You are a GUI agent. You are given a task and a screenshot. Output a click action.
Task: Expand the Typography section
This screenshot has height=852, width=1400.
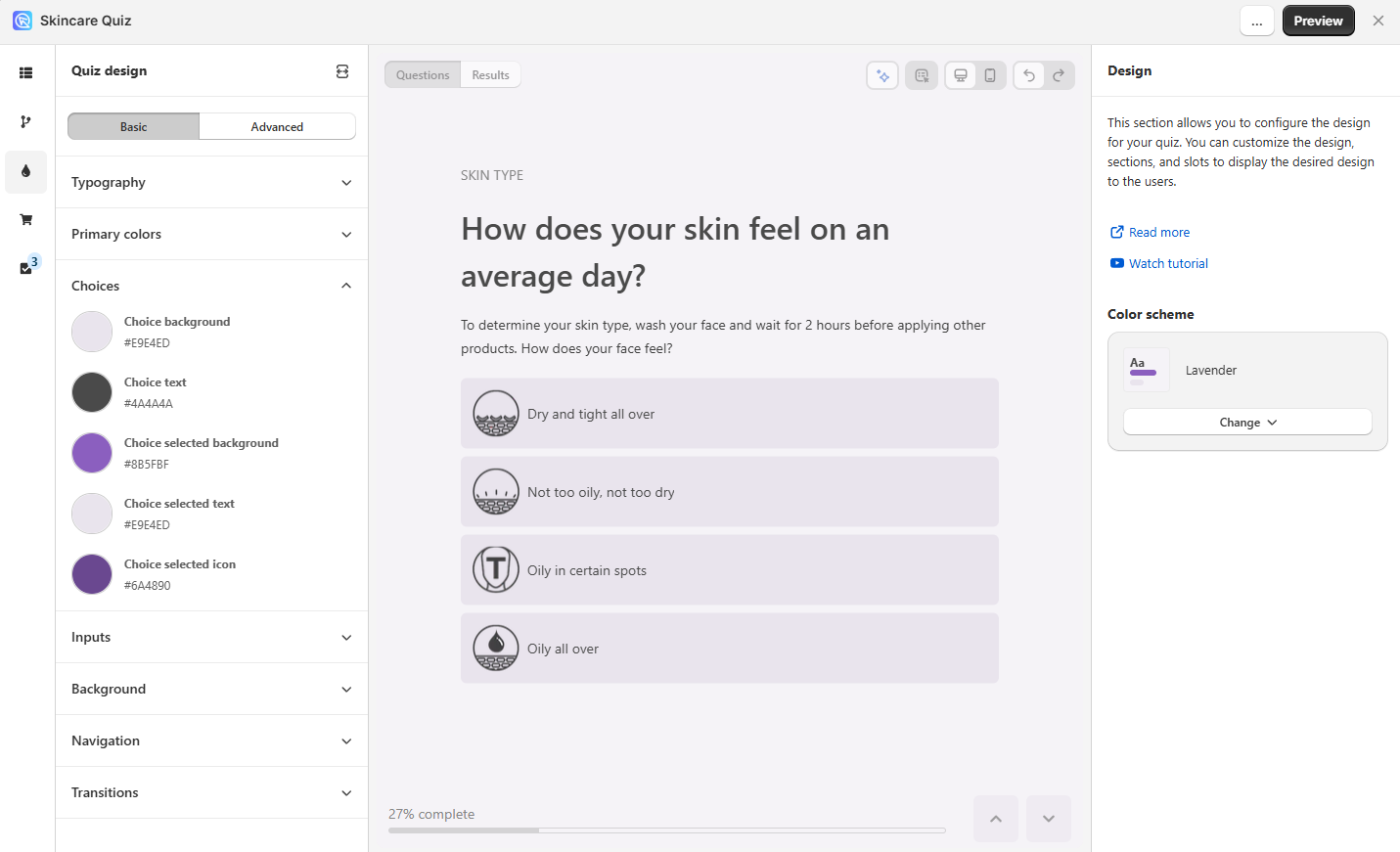coord(211,183)
